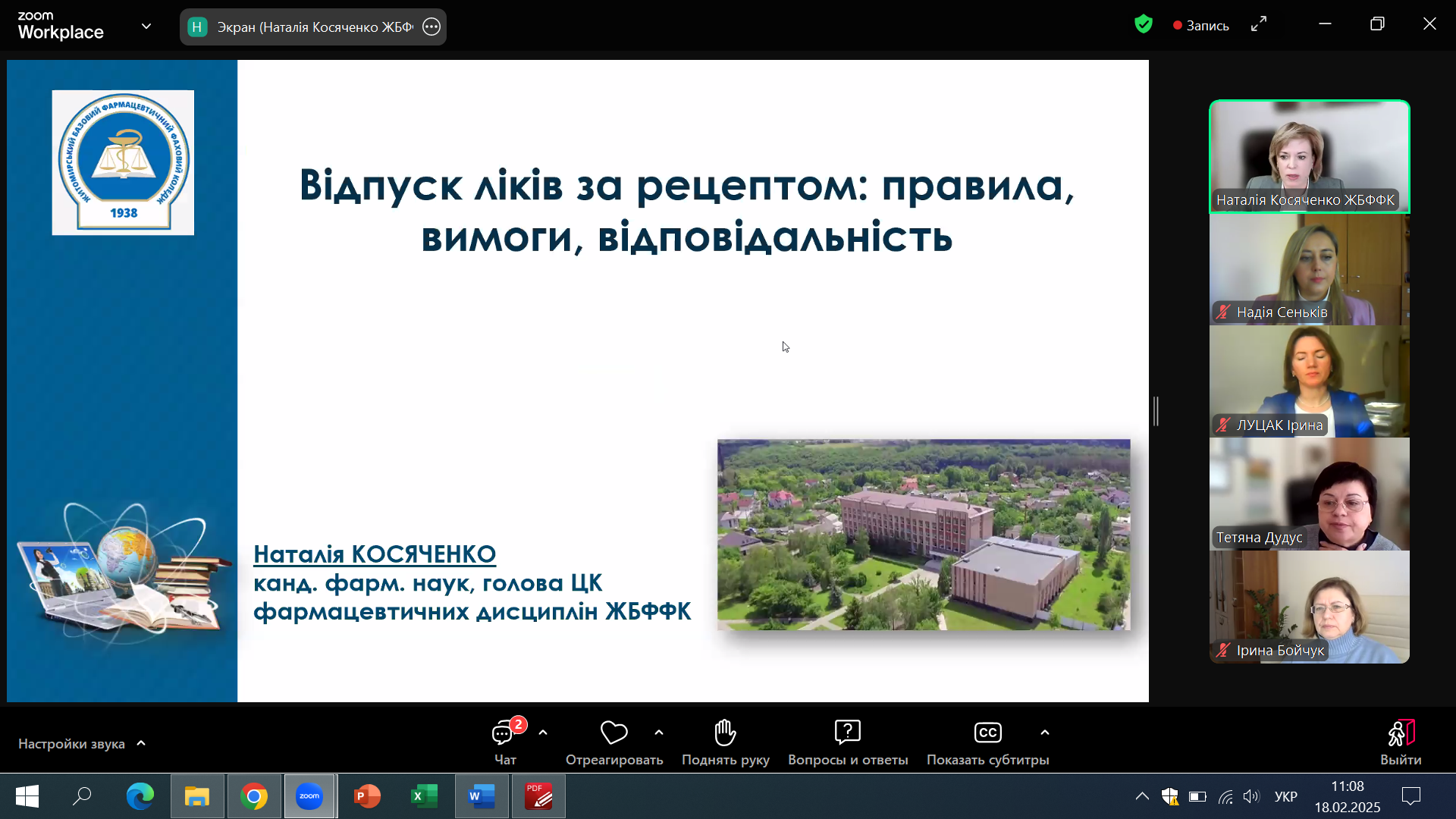1456x819 pixels.
Task: Click the green encryption shield icon
Action: tap(1143, 25)
